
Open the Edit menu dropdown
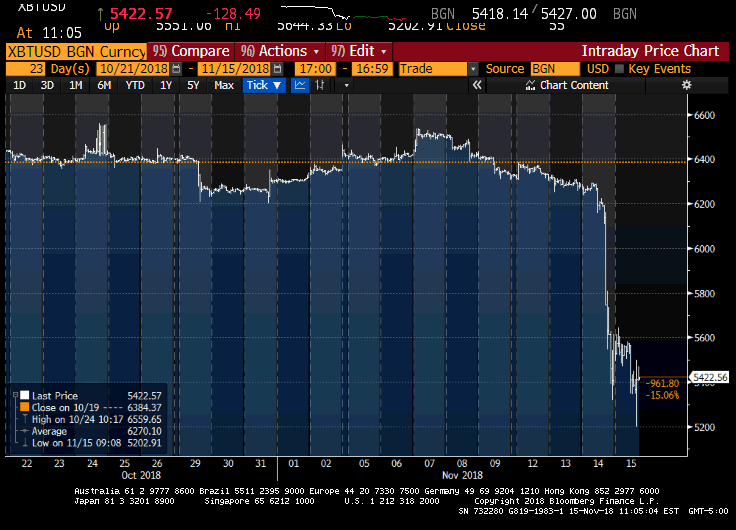coord(359,51)
